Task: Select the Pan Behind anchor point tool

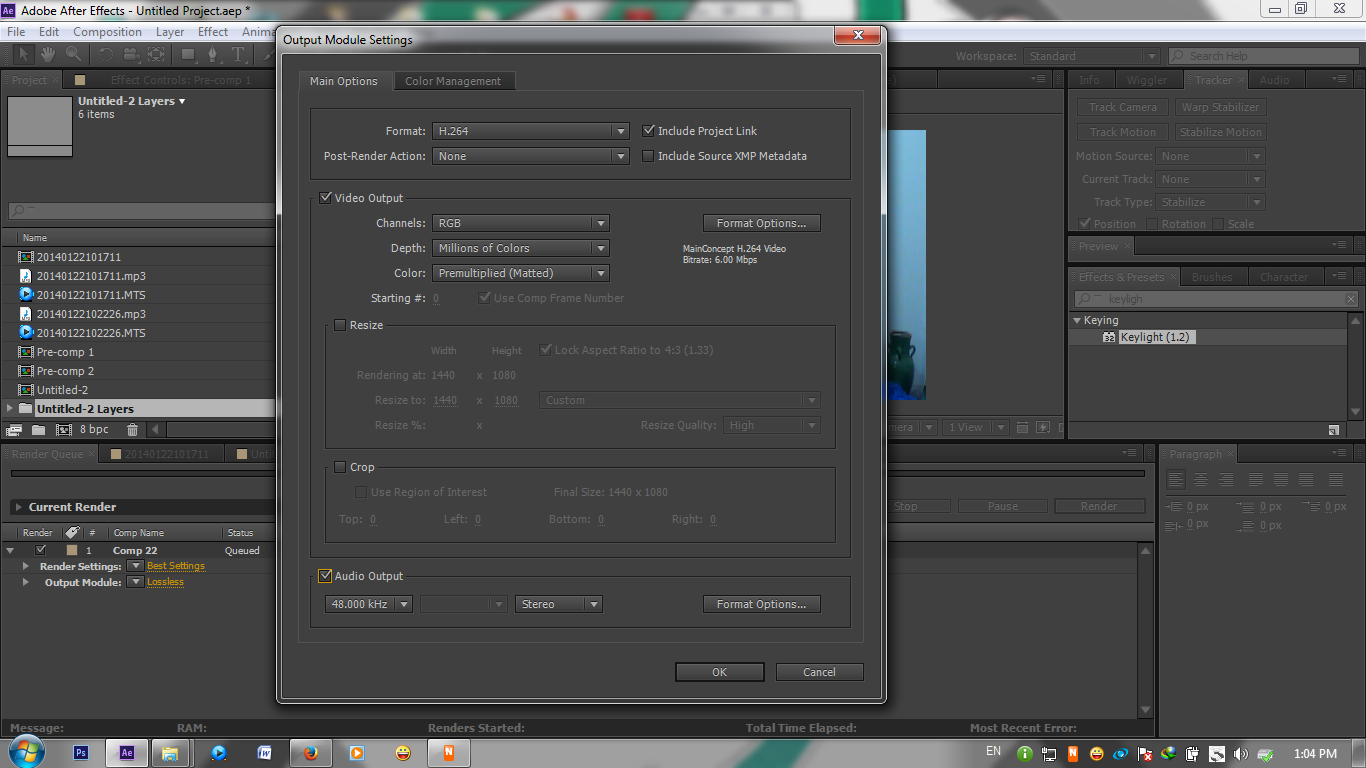Action: click(x=156, y=54)
